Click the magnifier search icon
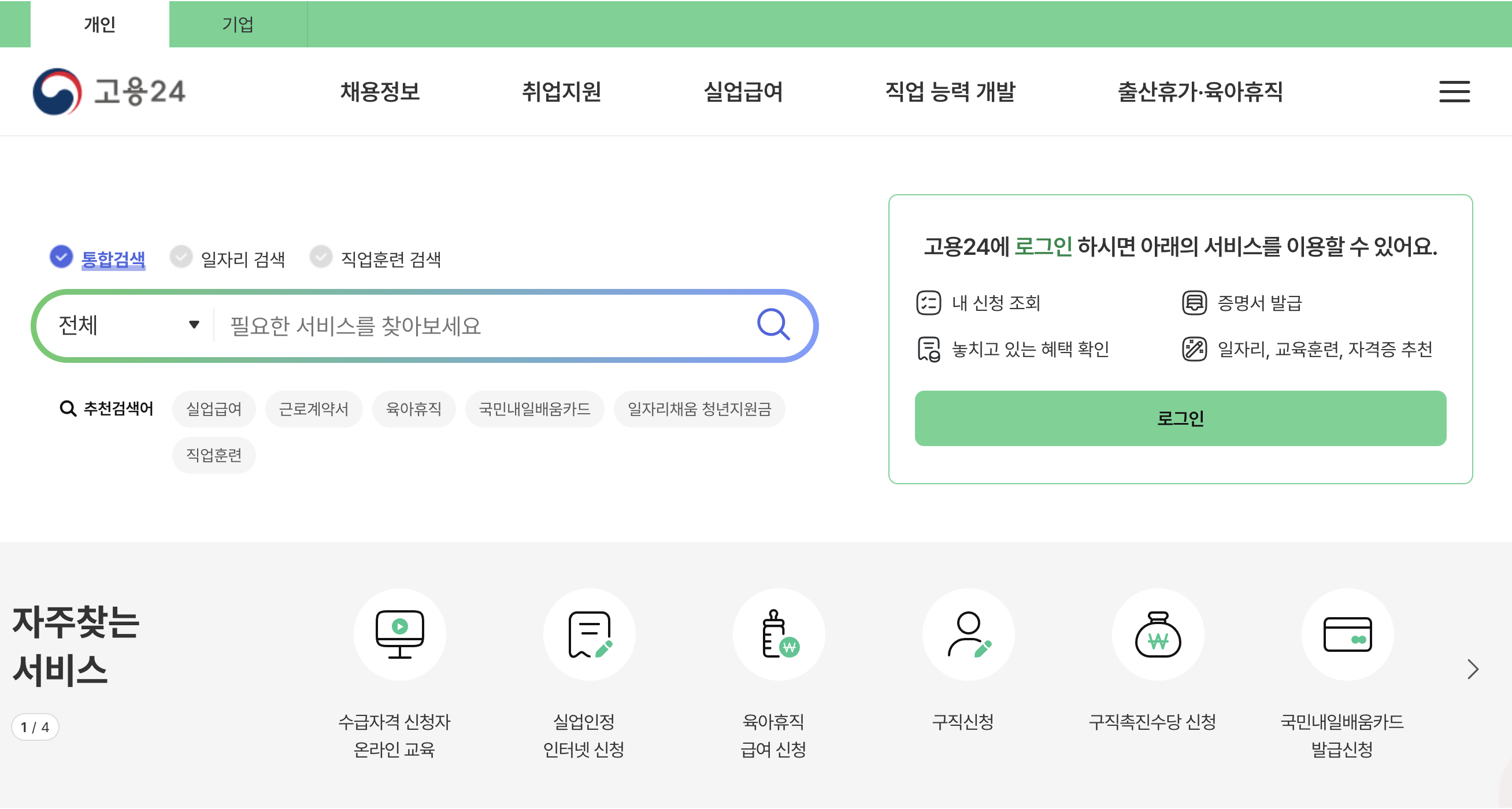 (x=773, y=324)
